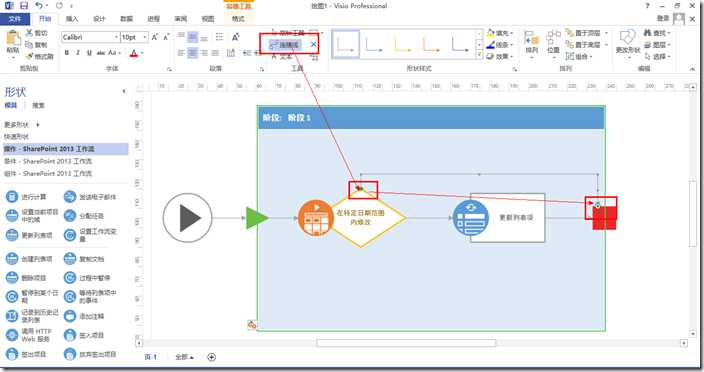This screenshot has width=704, height=372.
Task: Select the 添加注释 shape icon
Action: (x=70, y=316)
